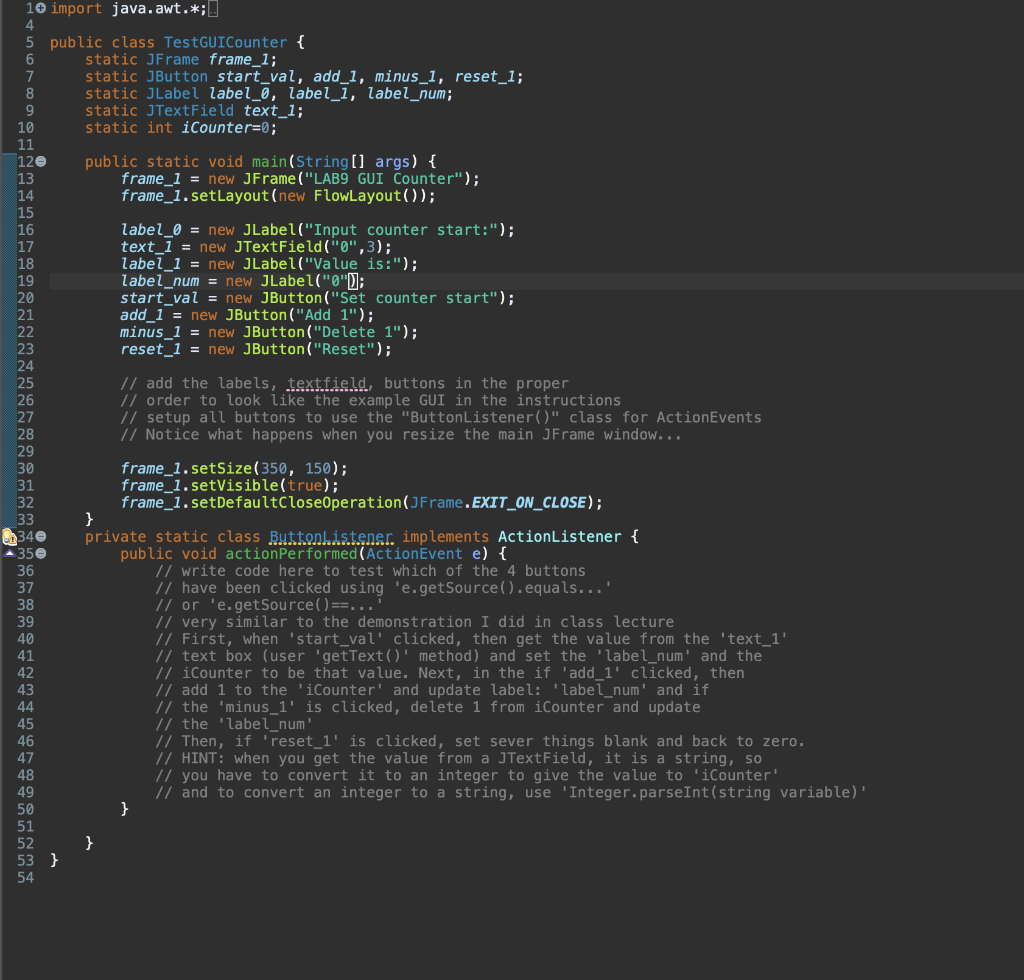The image size is (1024, 980).
Task: Click the fold minus icon at line 12
Action: [x=40, y=161]
